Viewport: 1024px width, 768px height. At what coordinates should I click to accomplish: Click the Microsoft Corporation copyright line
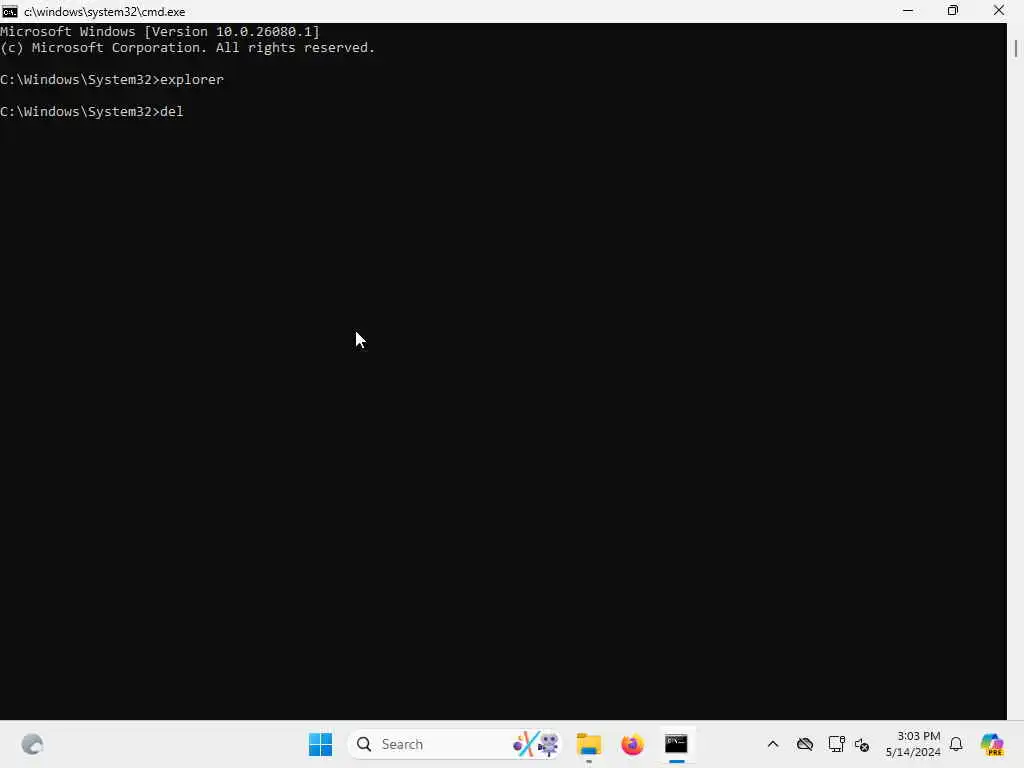click(x=187, y=48)
